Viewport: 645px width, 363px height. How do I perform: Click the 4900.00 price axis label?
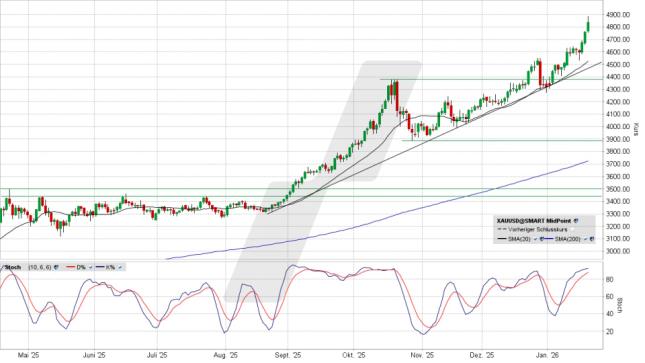617,14
